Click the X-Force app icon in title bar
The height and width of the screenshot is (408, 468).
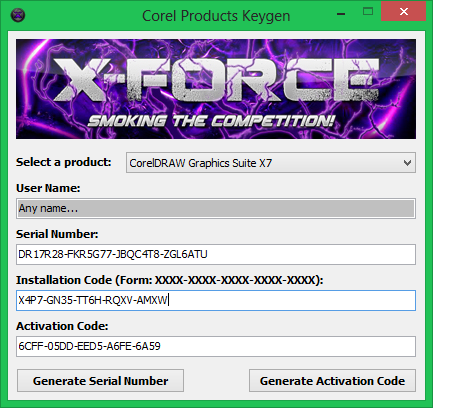[18, 15]
